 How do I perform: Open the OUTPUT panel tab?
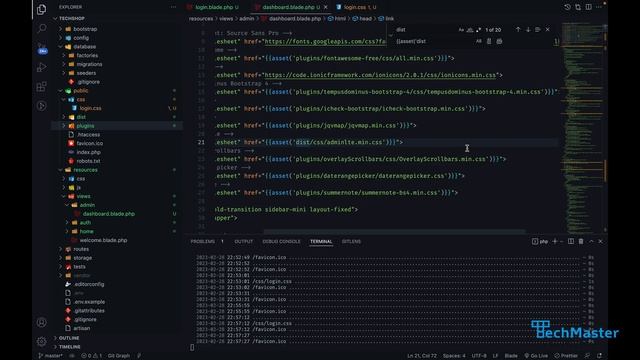coord(244,241)
